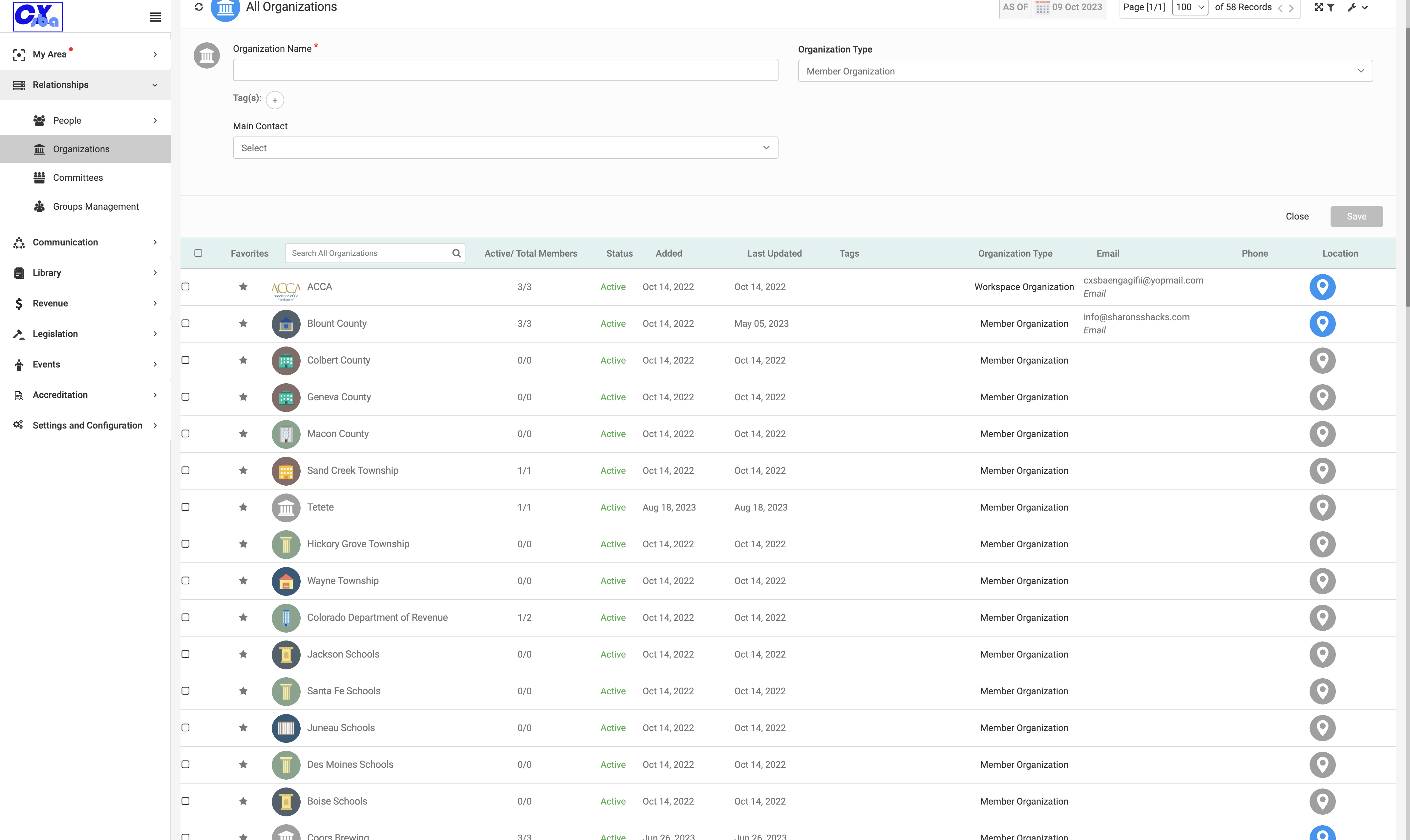This screenshot has height=840, width=1410.
Task: Click the search magnifier icon
Action: [x=456, y=253]
